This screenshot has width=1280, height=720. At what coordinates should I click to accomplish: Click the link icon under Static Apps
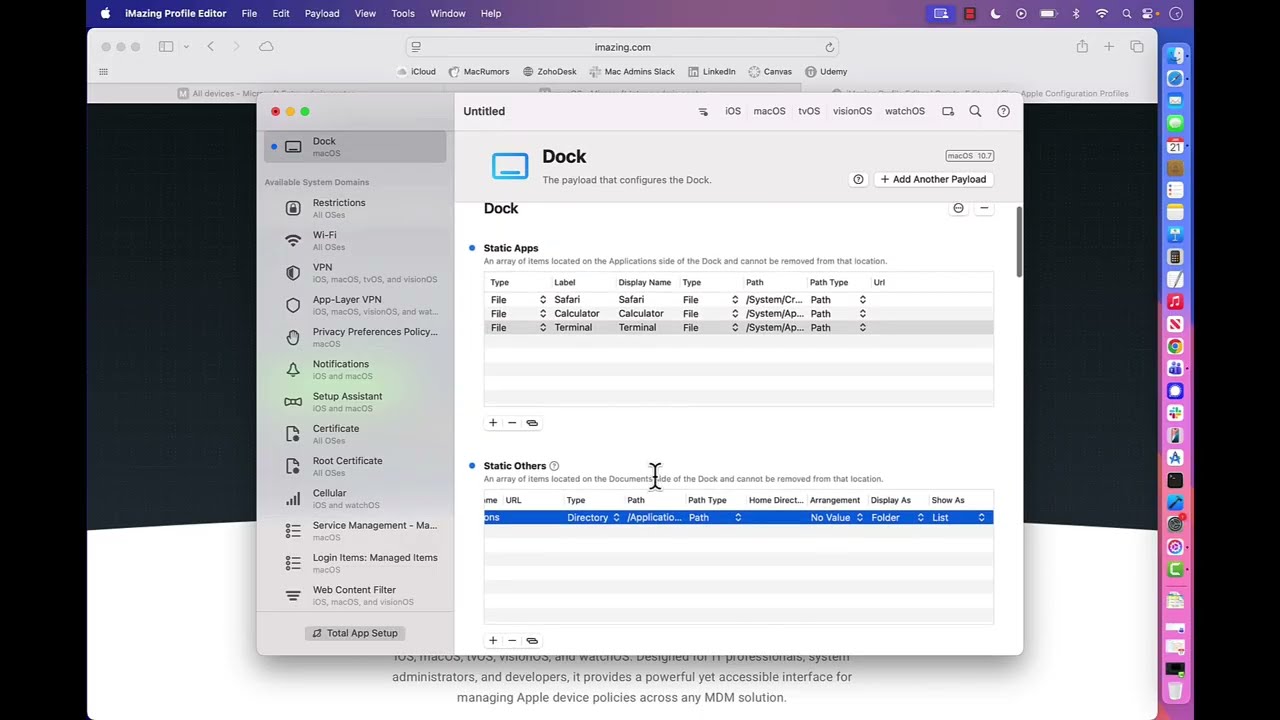[532, 423]
